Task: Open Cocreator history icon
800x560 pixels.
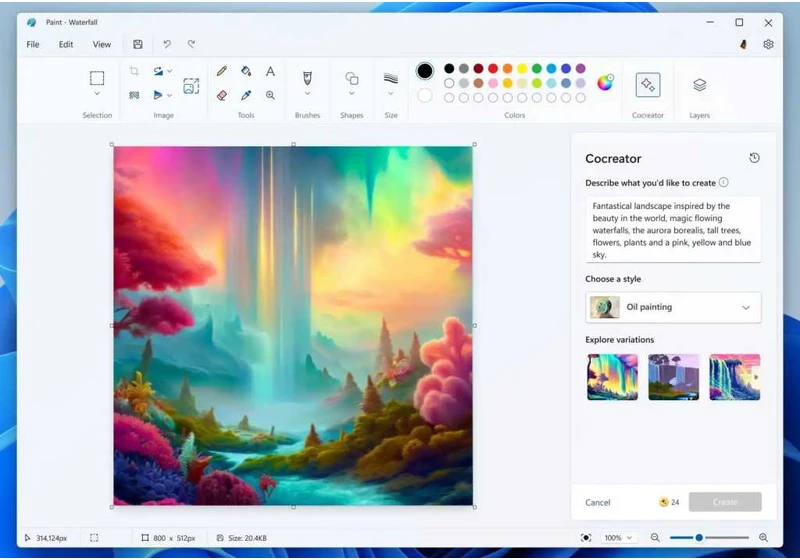Action: (x=754, y=158)
